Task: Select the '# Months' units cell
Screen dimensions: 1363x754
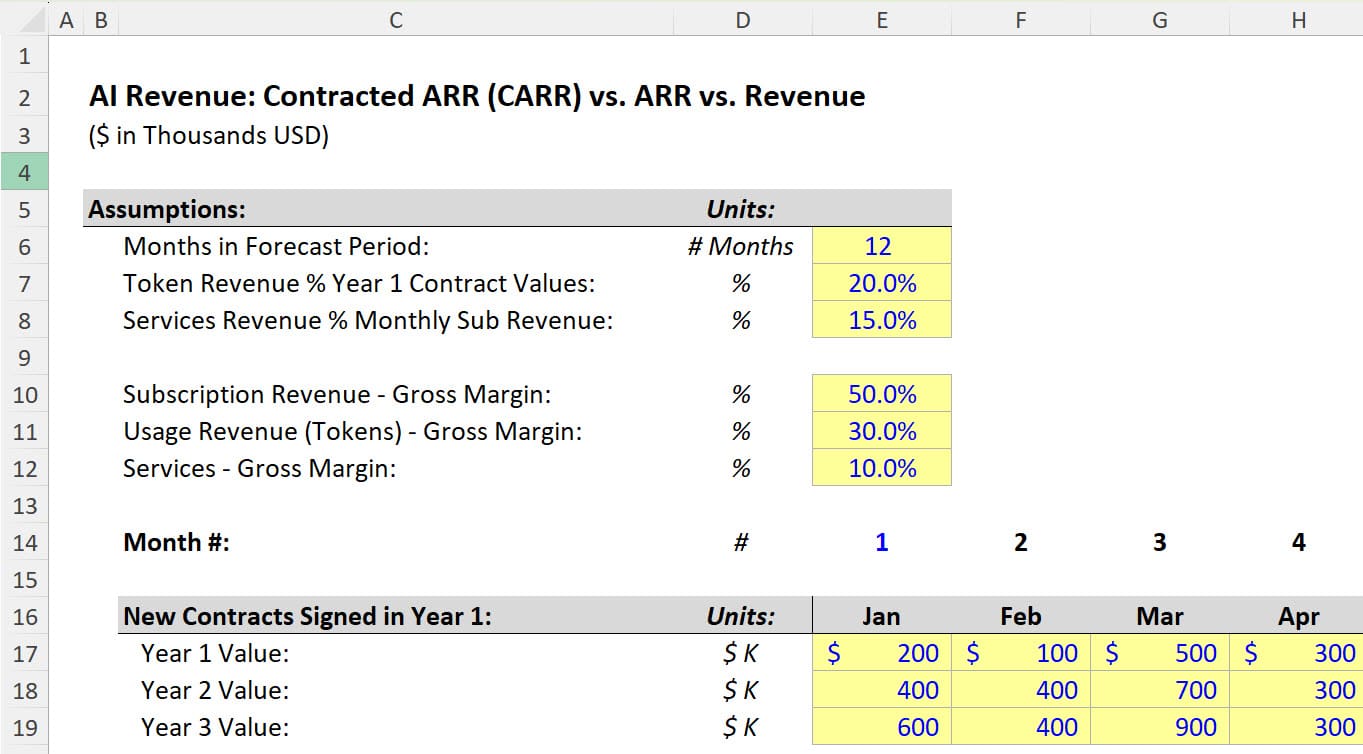Action: click(x=741, y=246)
